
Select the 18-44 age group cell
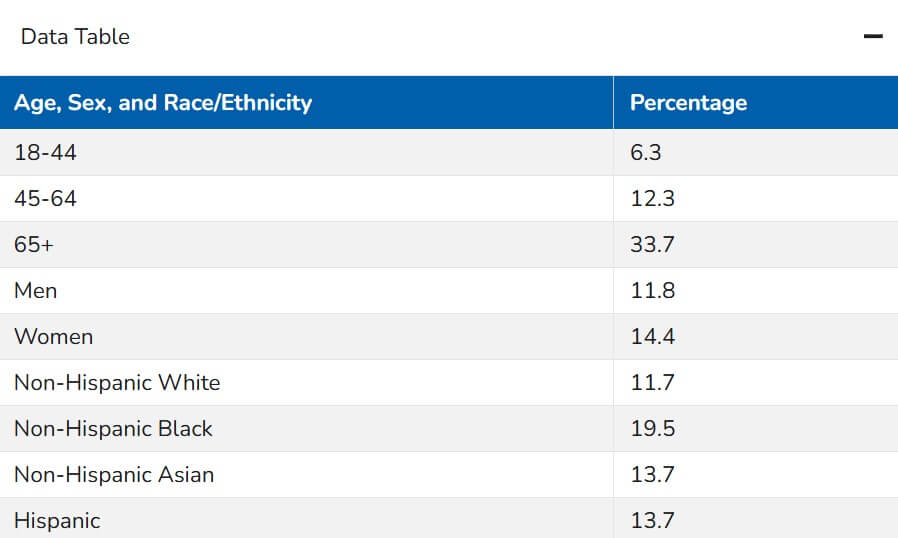tap(45, 153)
